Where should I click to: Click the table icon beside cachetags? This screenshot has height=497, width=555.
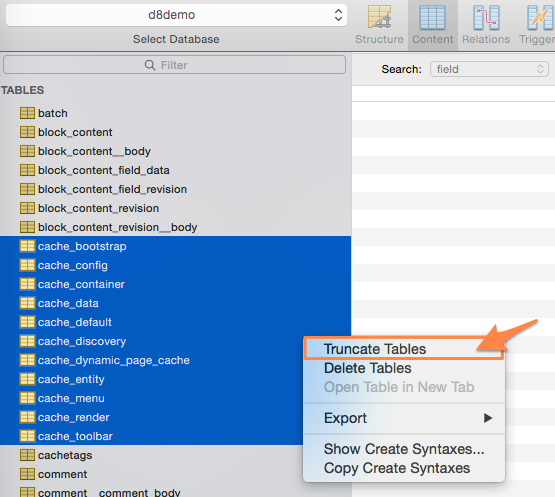pos(27,455)
